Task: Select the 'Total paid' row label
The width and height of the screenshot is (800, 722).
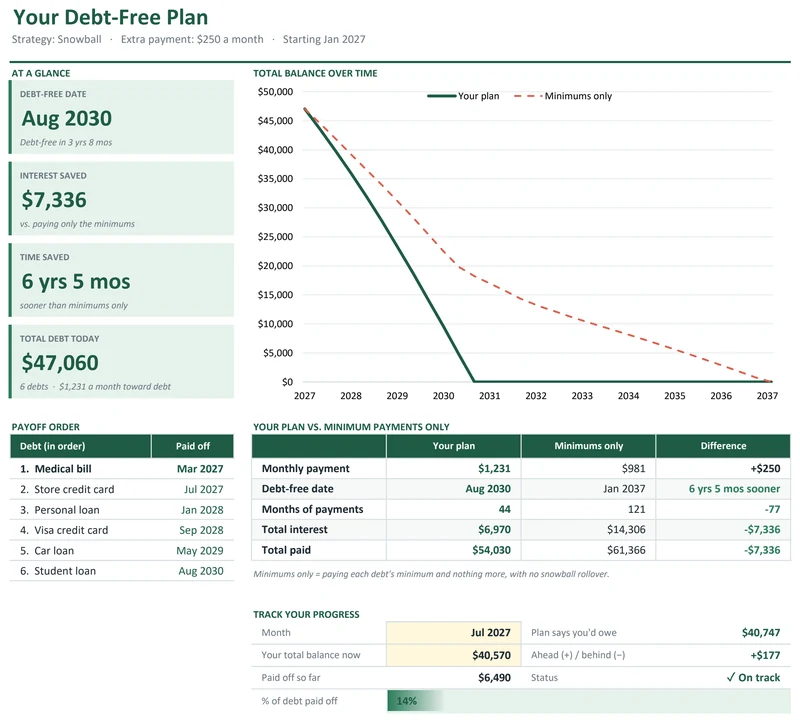Action: 286,550
